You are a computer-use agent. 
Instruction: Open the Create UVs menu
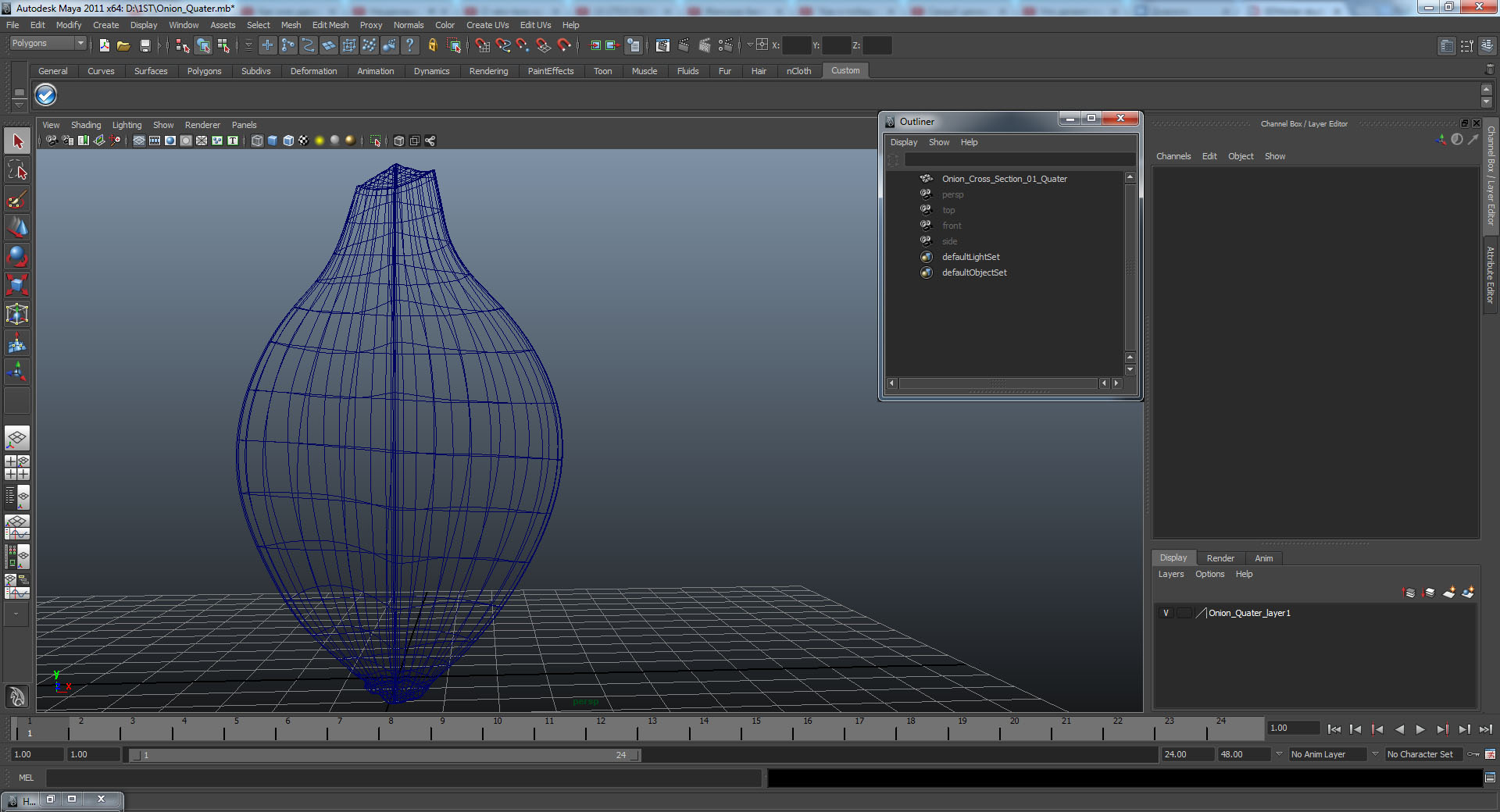coord(487,25)
